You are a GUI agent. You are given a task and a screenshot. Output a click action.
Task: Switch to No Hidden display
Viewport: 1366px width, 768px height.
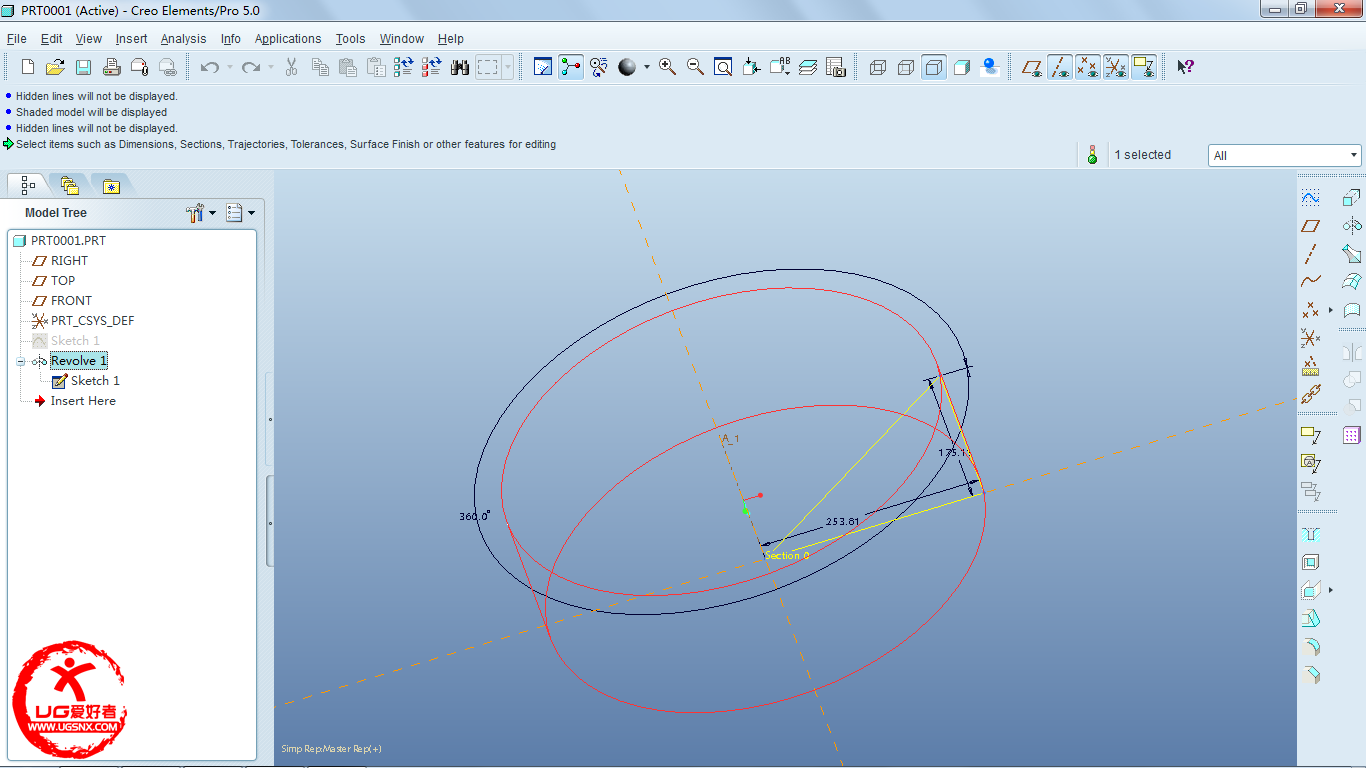(934, 67)
